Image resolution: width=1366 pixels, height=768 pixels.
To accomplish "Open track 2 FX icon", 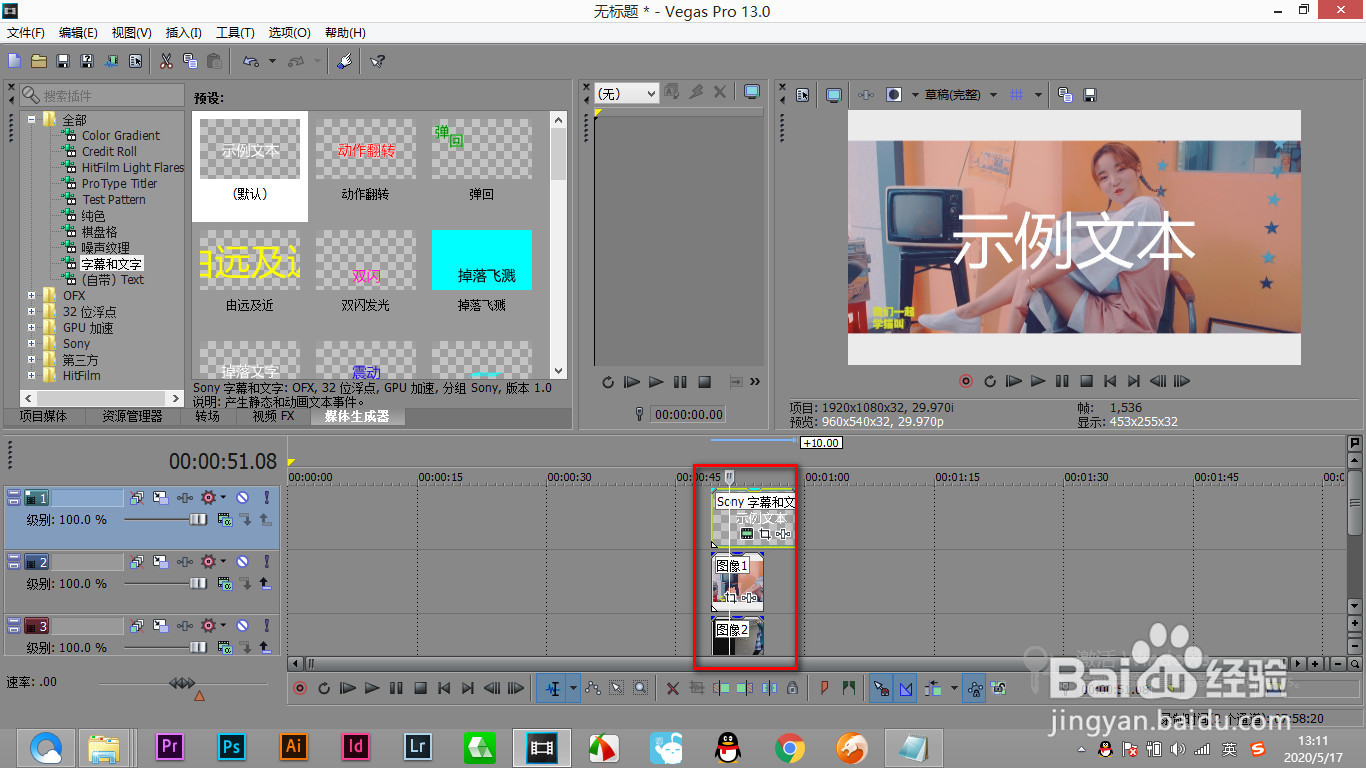I will coord(185,561).
